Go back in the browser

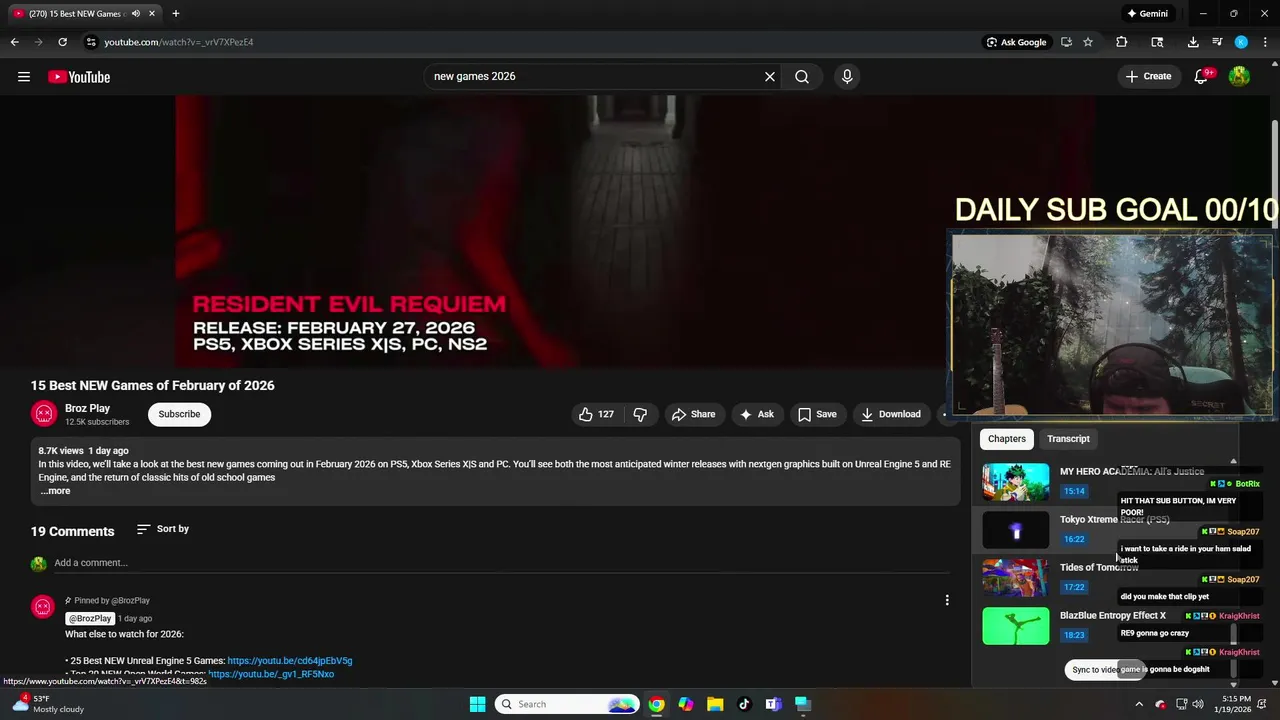click(14, 42)
